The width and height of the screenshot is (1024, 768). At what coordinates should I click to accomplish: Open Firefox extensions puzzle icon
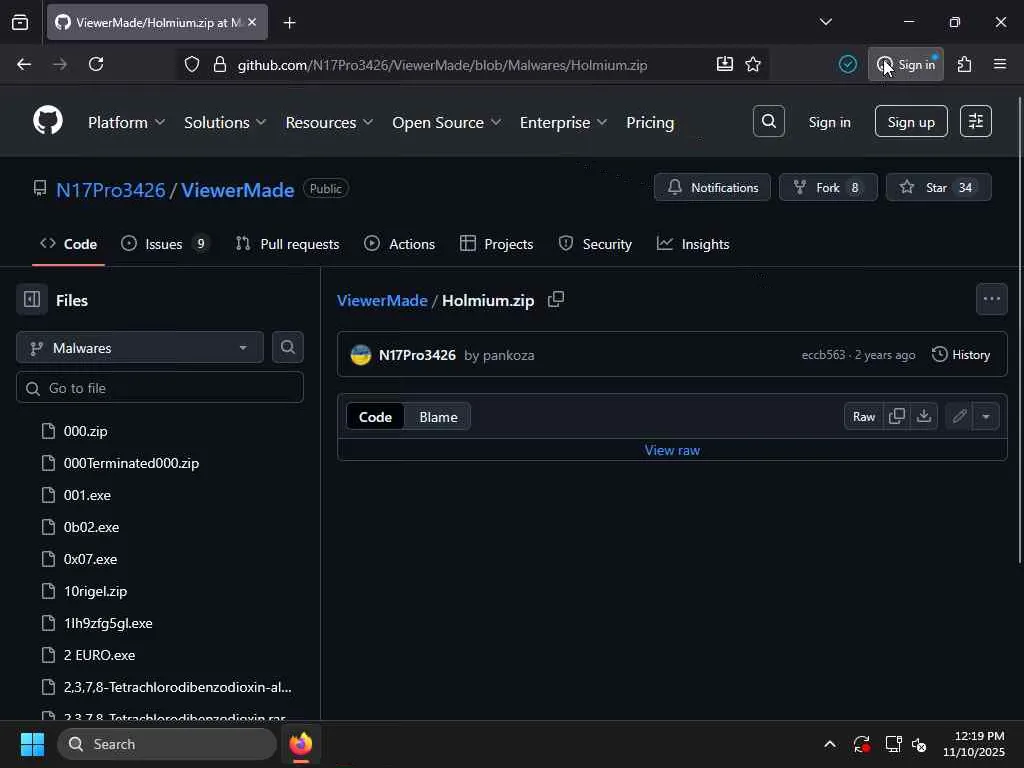pyautogui.click(x=965, y=64)
